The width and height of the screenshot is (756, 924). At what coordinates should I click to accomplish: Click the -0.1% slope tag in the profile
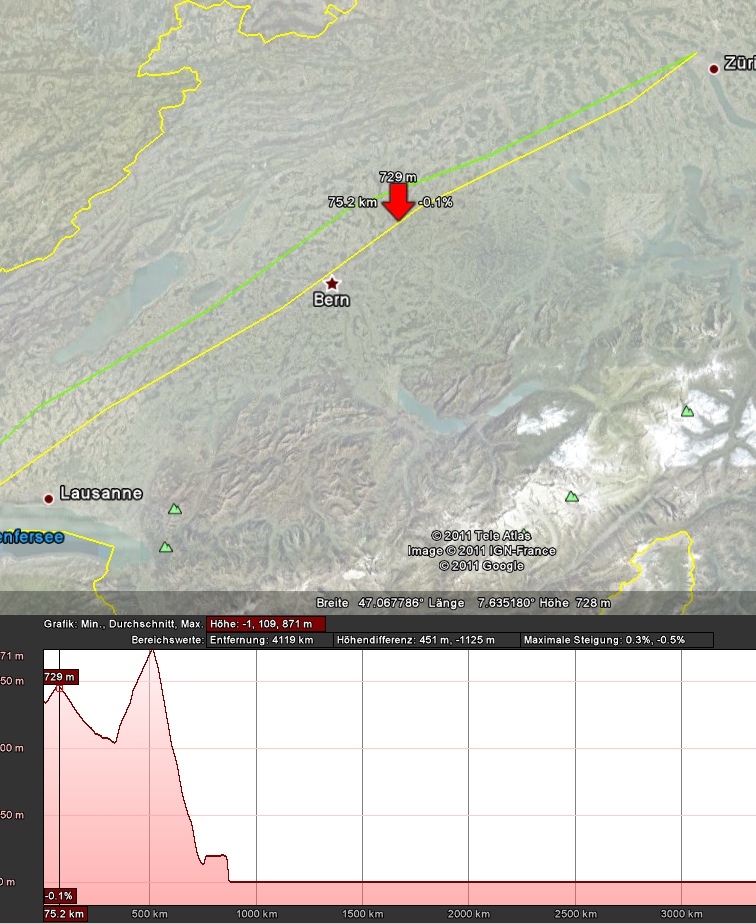pos(59,896)
